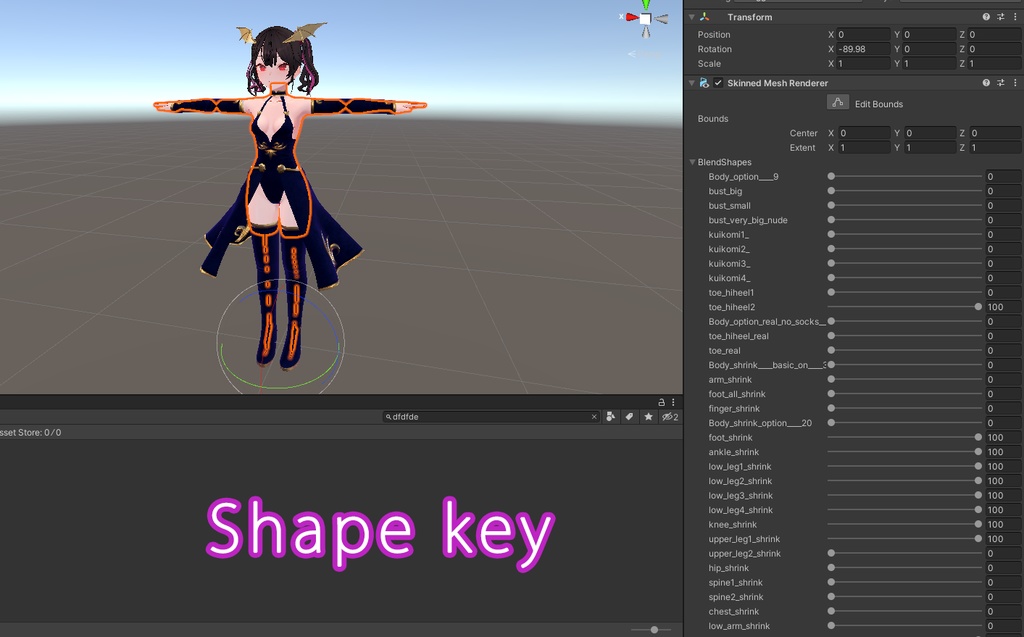Click the Edit Bounds icon button
Viewport: 1024px width, 637px height.
pos(837,103)
